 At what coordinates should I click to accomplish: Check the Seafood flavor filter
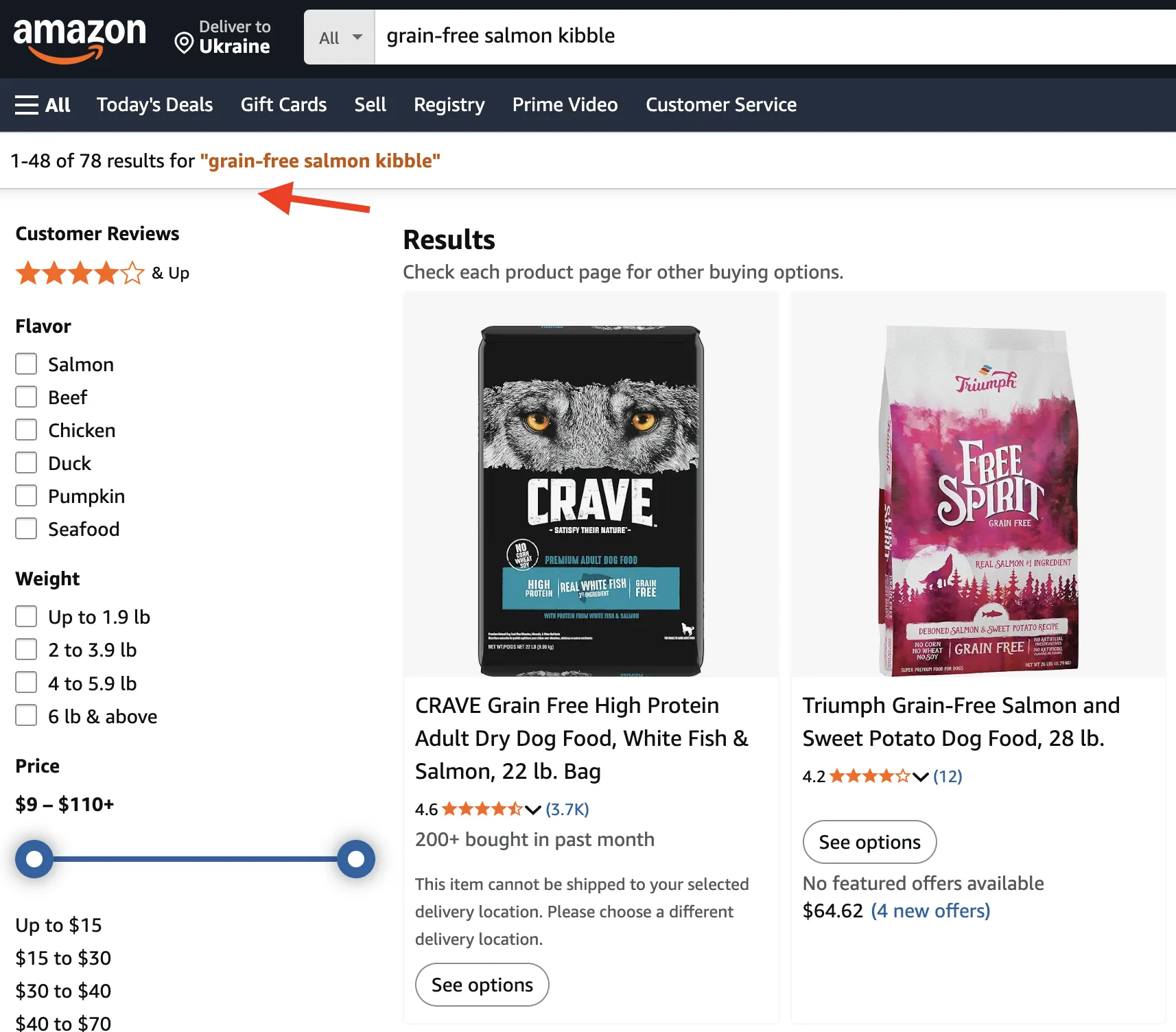pyautogui.click(x=26, y=528)
